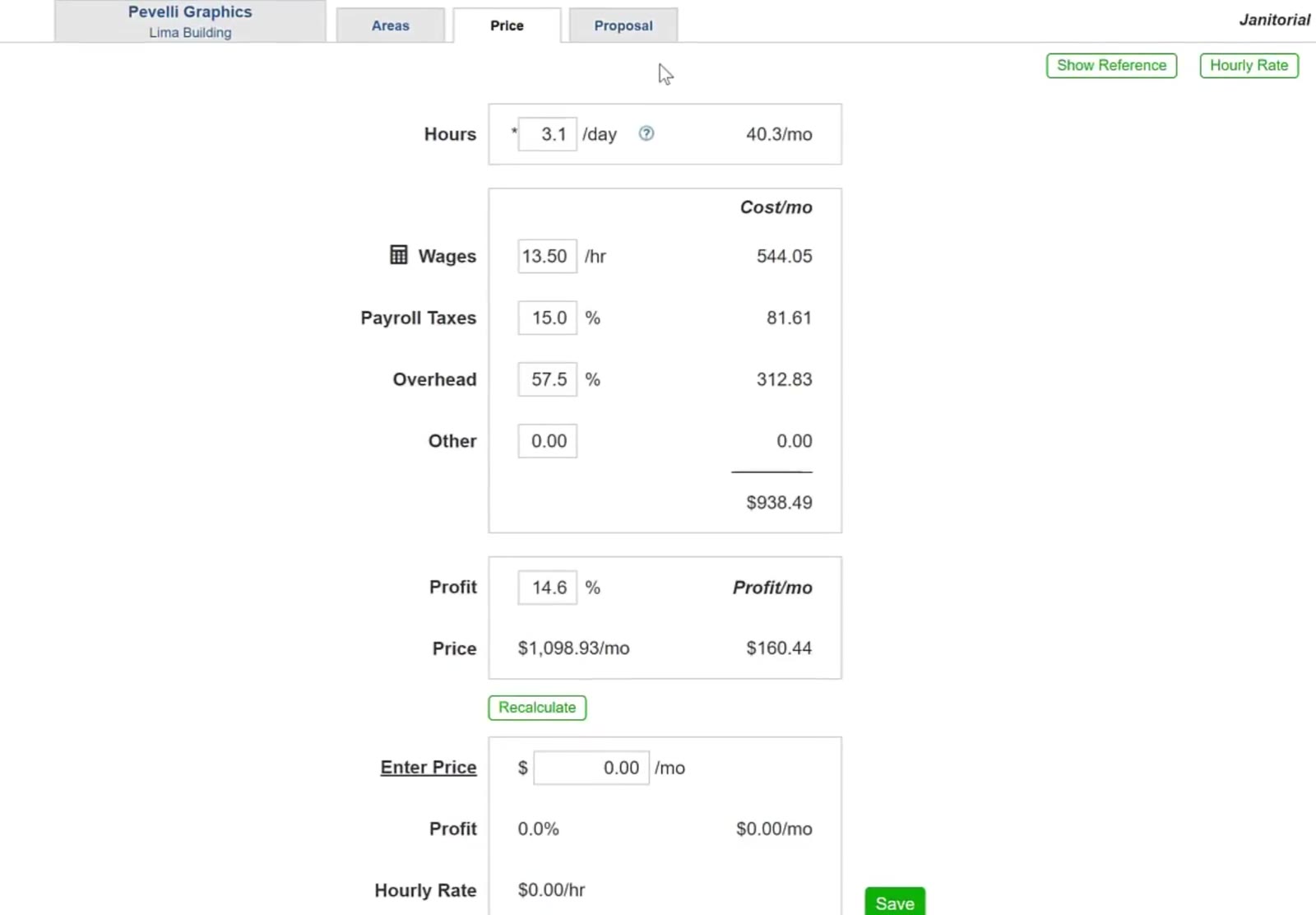Screen dimensions: 1316x915
Task: Select the Price tab
Action: coord(507,26)
